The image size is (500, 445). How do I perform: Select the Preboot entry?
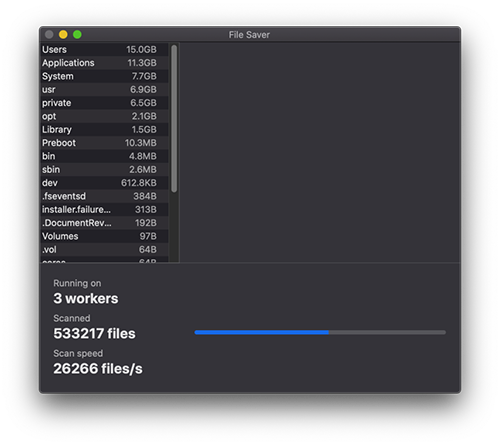pos(104,143)
